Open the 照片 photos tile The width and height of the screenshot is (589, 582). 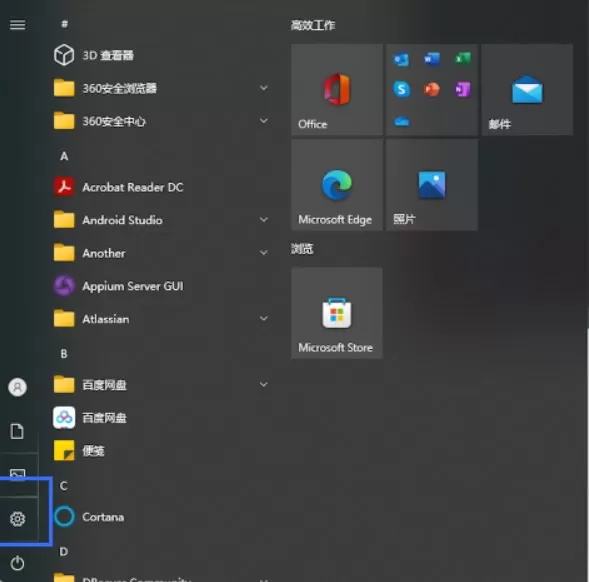432,184
